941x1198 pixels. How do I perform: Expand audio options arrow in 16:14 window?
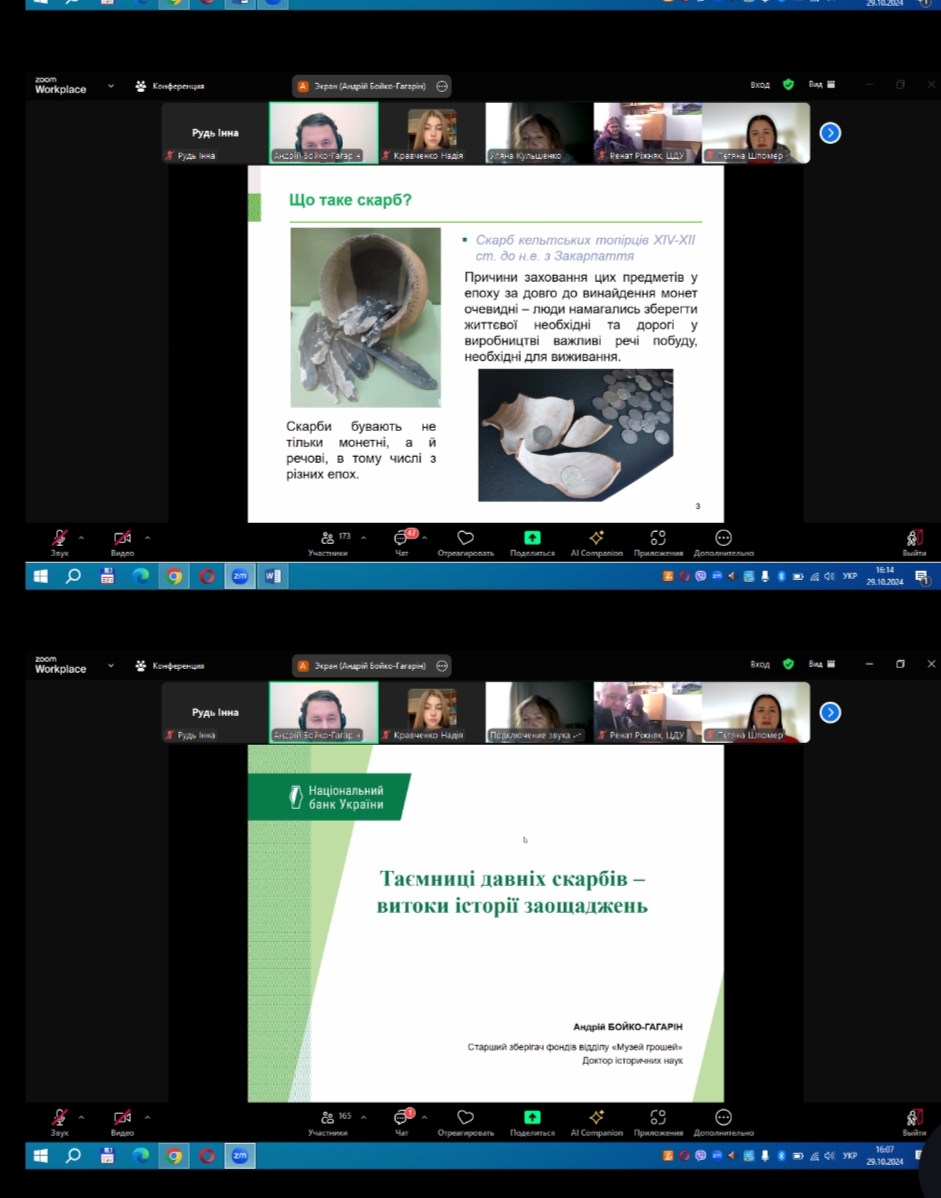[x=81, y=537]
